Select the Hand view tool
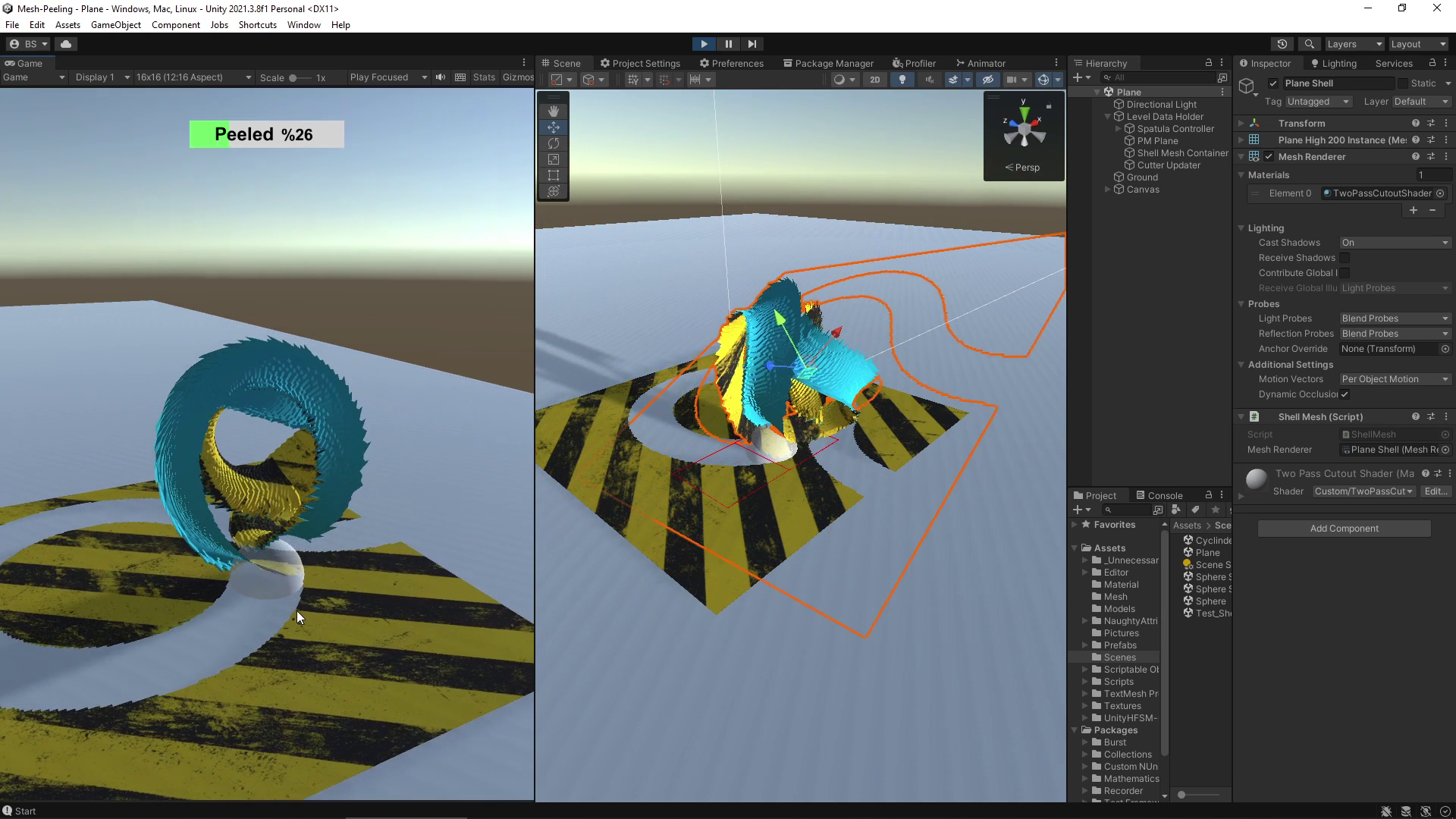The height and width of the screenshot is (819, 1456). coord(554,111)
